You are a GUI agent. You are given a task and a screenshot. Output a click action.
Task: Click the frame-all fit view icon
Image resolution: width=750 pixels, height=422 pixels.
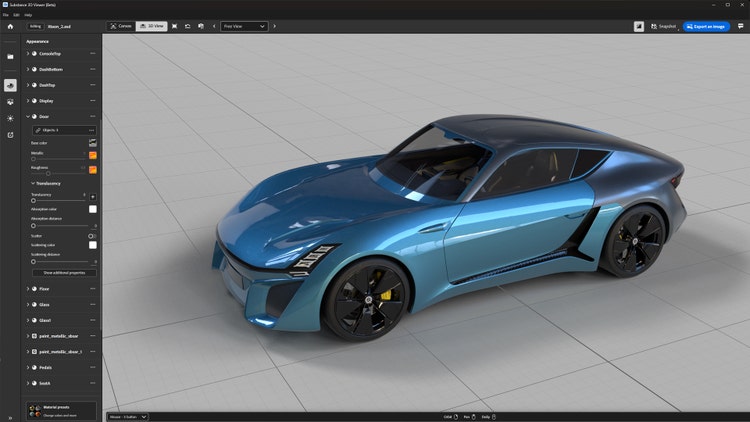coord(174,26)
